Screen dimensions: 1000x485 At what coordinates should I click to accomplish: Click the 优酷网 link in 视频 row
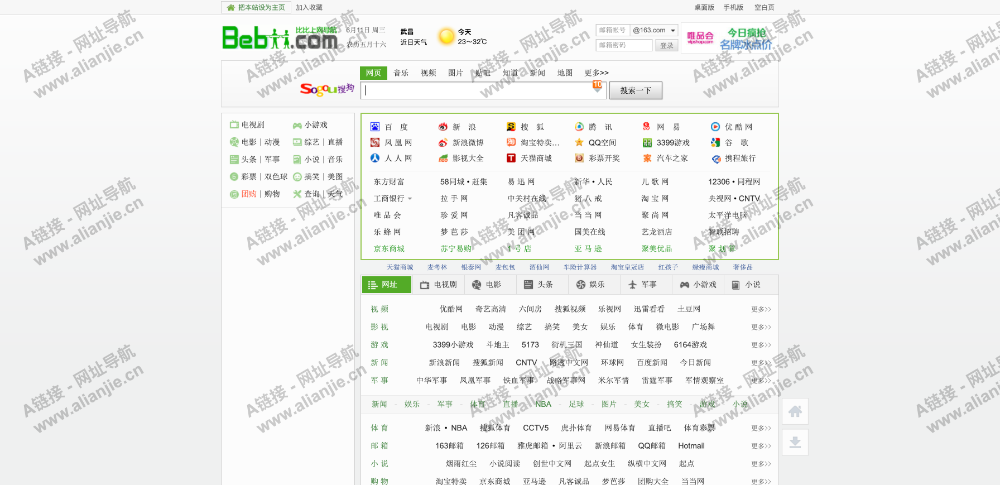click(x=451, y=309)
